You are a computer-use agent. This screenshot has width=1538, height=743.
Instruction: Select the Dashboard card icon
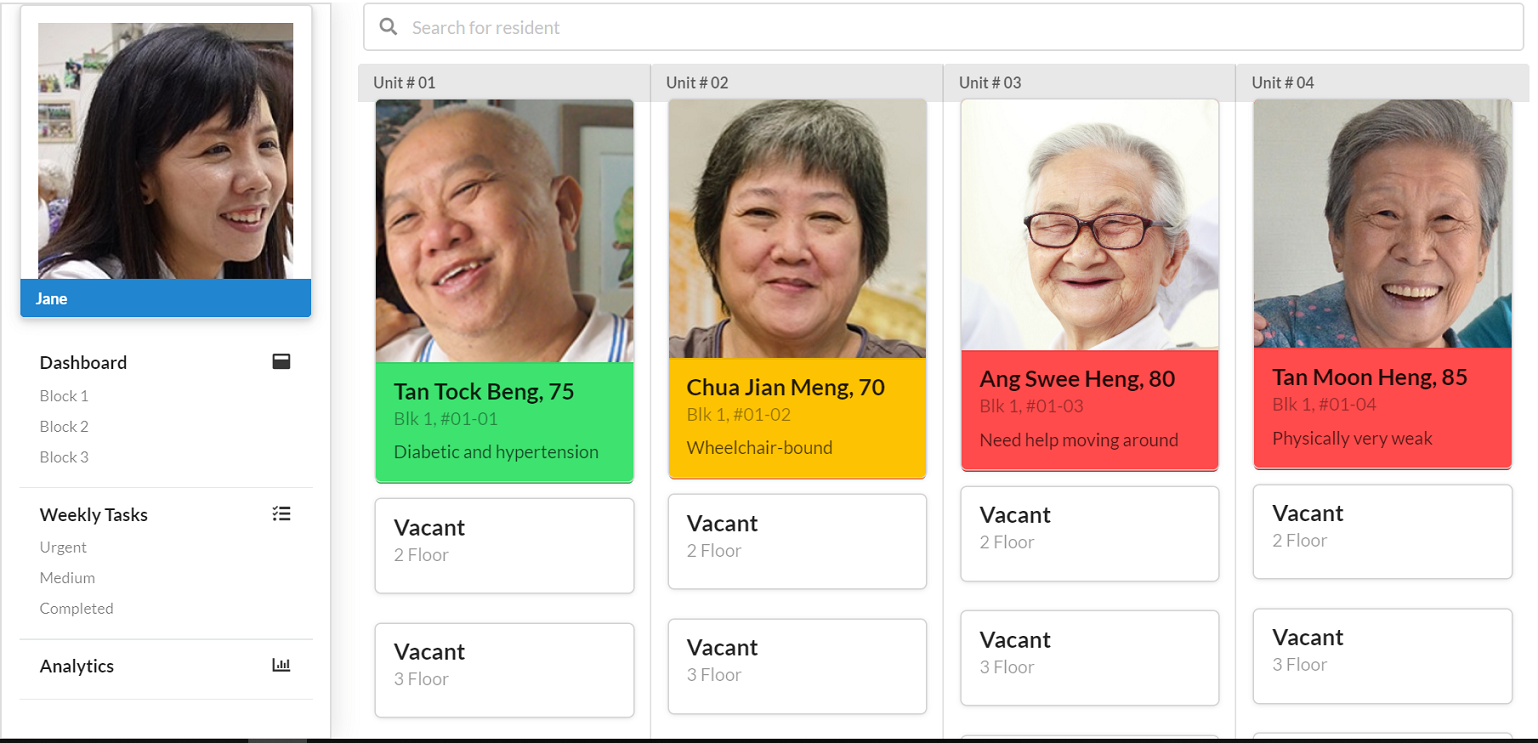point(281,362)
